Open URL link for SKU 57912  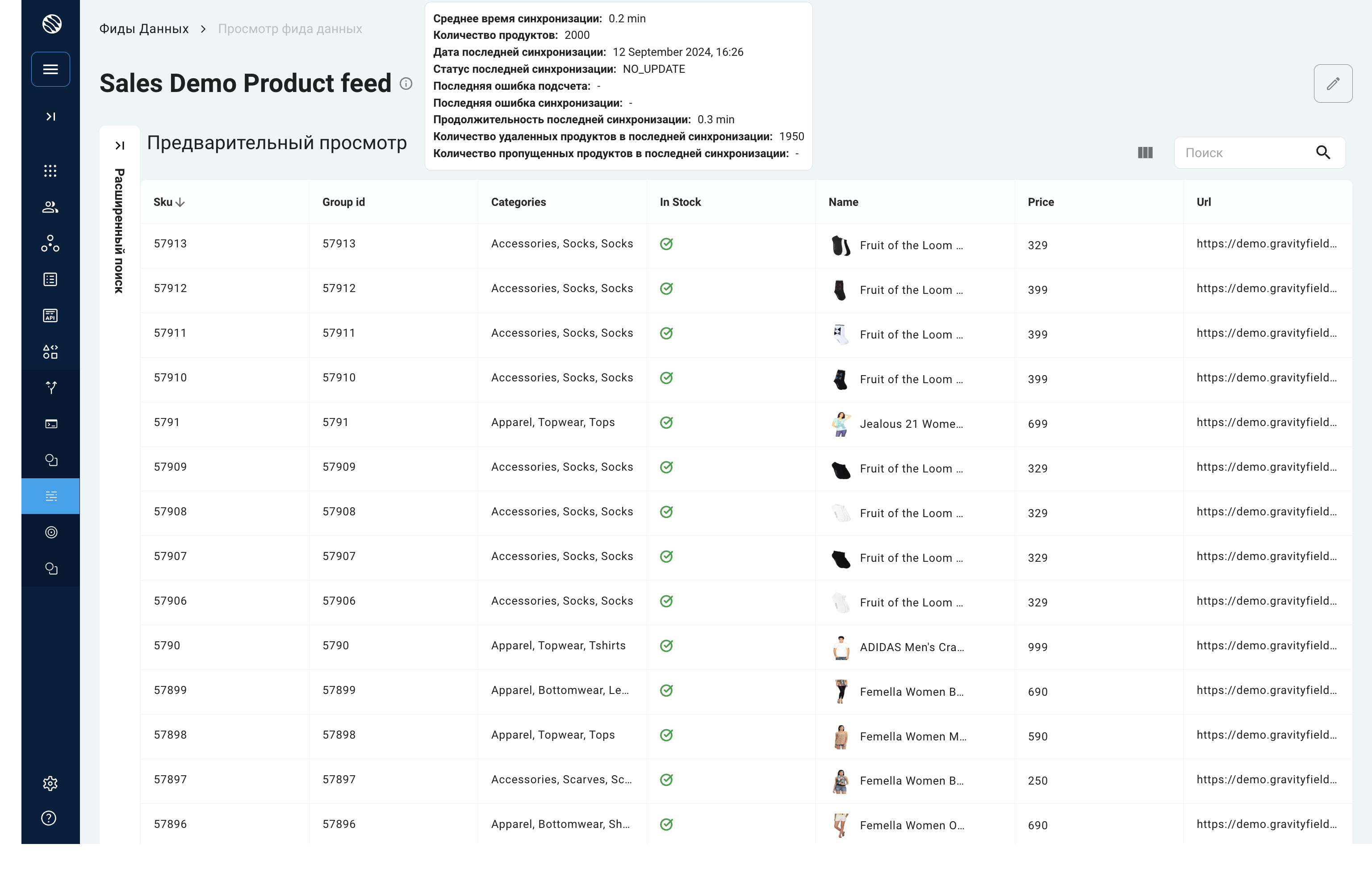pyautogui.click(x=1266, y=288)
